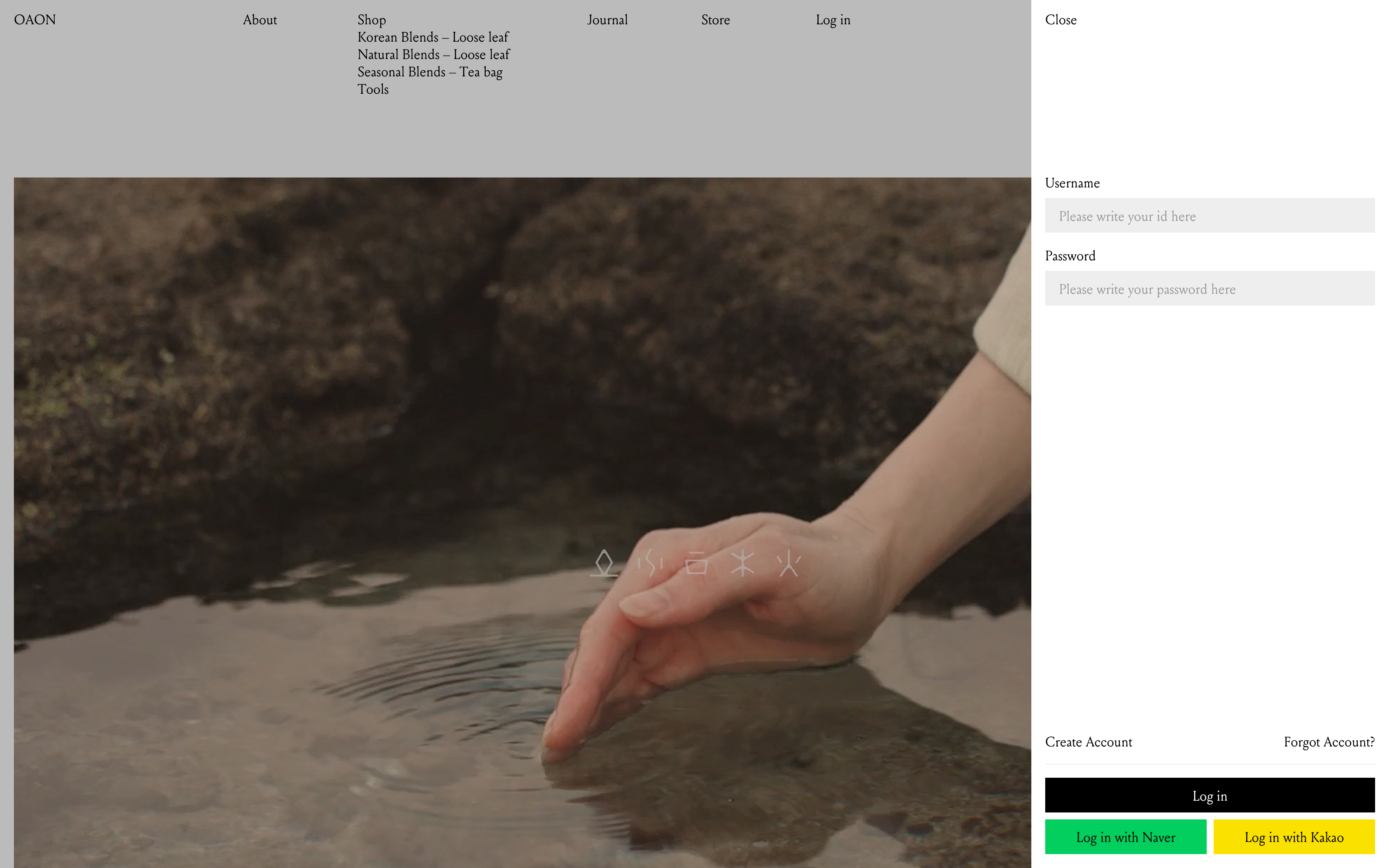Open the Shop menu heading
The height and width of the screenshot is (868, 1389).
click(372, 20)
